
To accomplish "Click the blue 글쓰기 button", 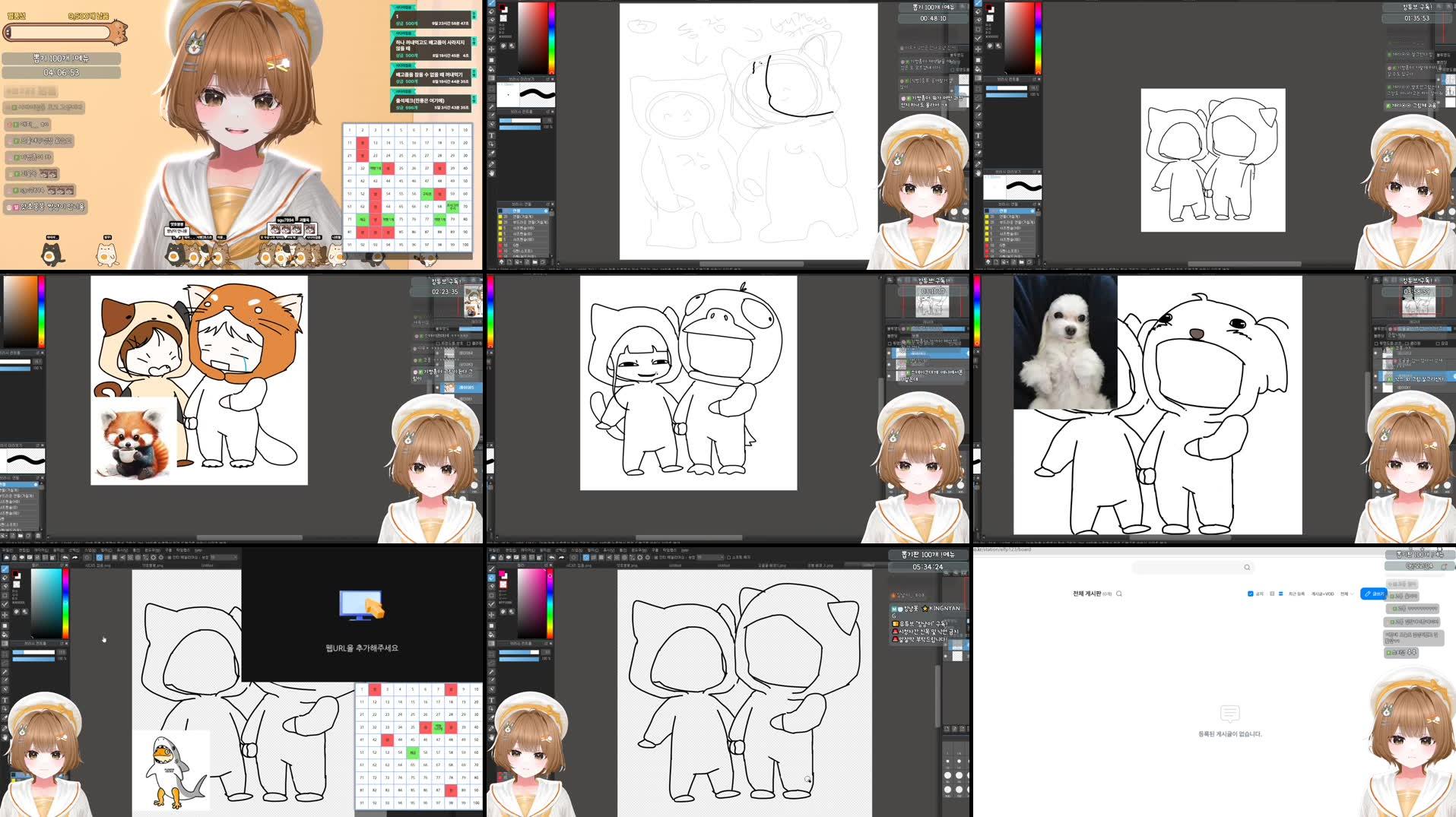I will tap(1375, 594).
